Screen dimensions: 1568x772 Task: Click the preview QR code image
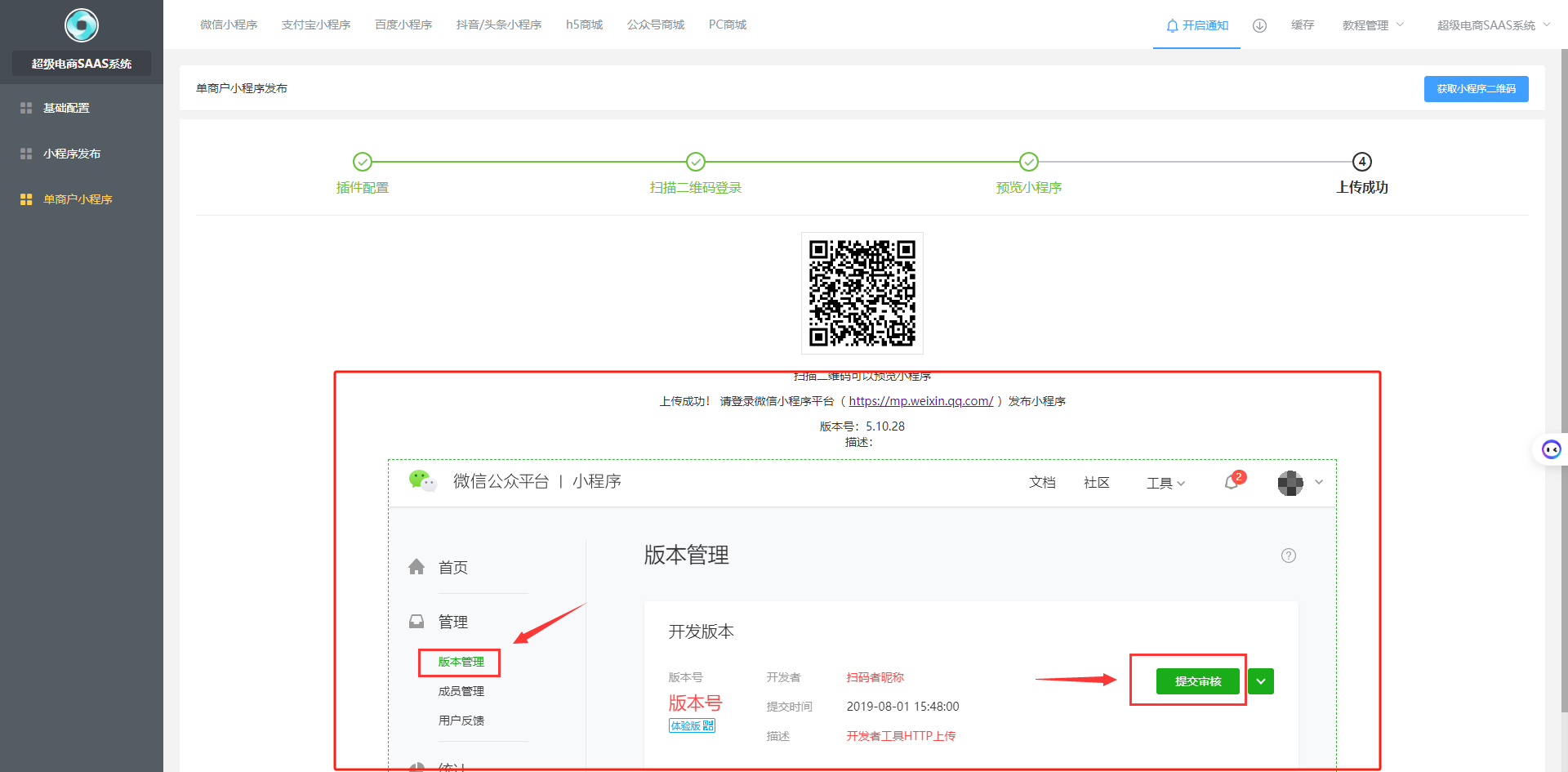[862, 293]
